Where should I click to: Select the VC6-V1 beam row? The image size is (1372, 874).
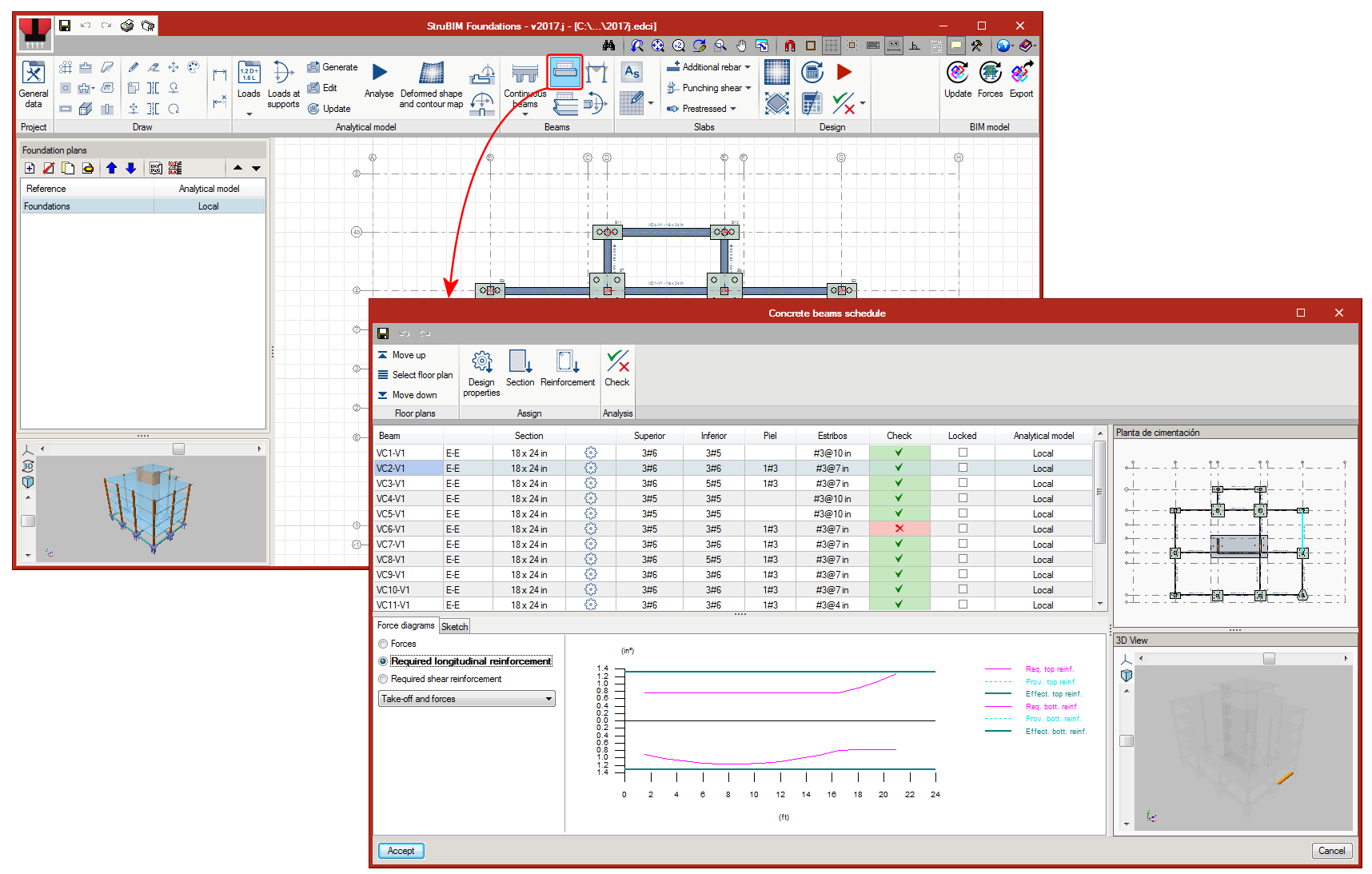click(x=391, y=529)
